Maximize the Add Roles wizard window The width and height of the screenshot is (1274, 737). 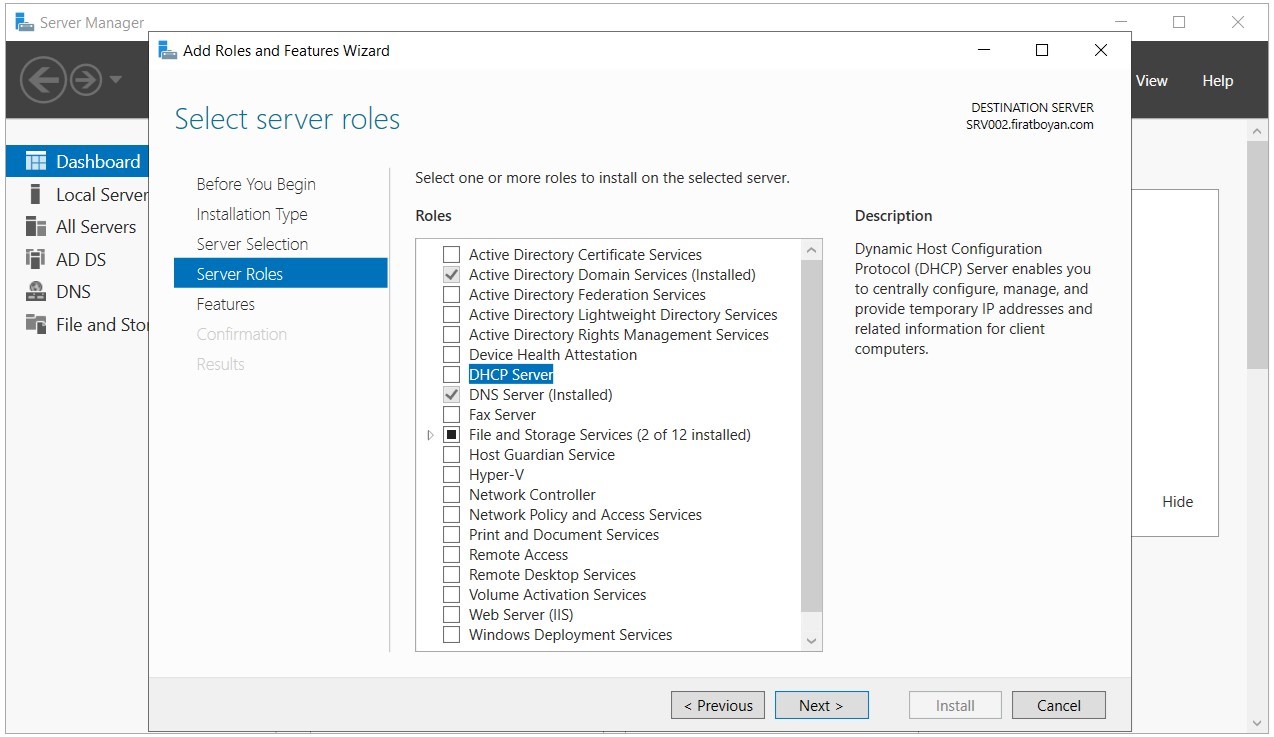pyautogui.click(x=1042, y=50)
